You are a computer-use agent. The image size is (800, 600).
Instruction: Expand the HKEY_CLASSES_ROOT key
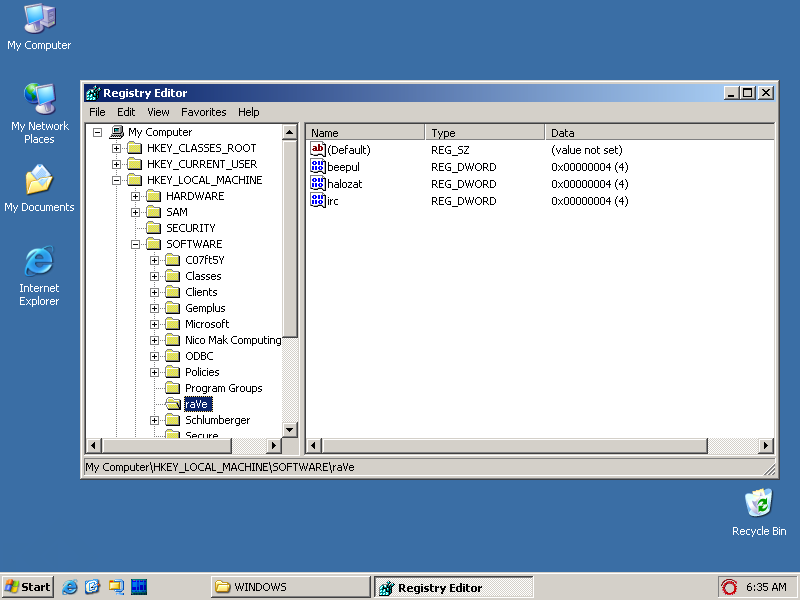pos(116,148)
